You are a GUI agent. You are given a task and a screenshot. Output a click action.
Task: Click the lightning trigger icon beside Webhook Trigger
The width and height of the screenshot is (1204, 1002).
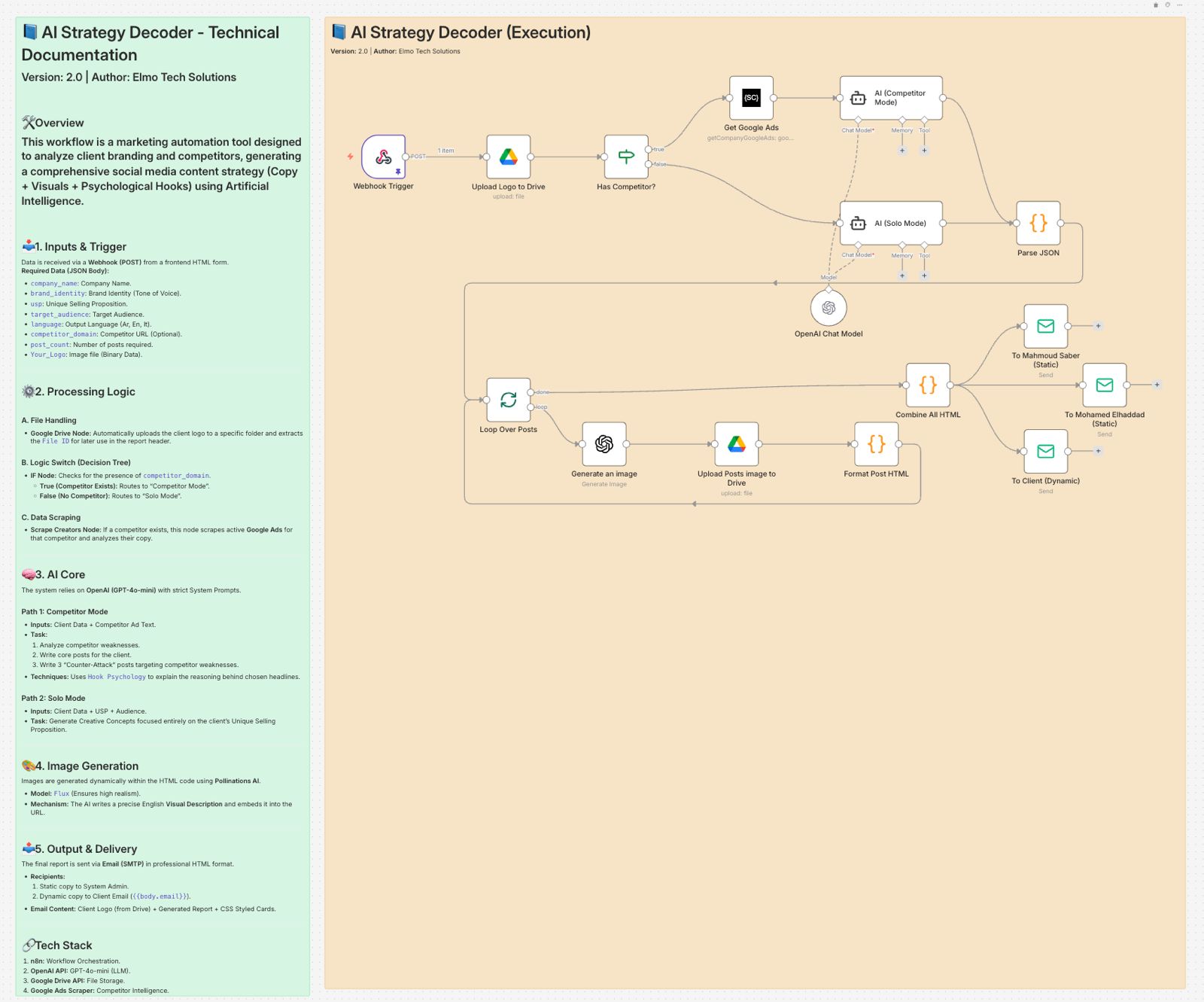click(350, 157)
